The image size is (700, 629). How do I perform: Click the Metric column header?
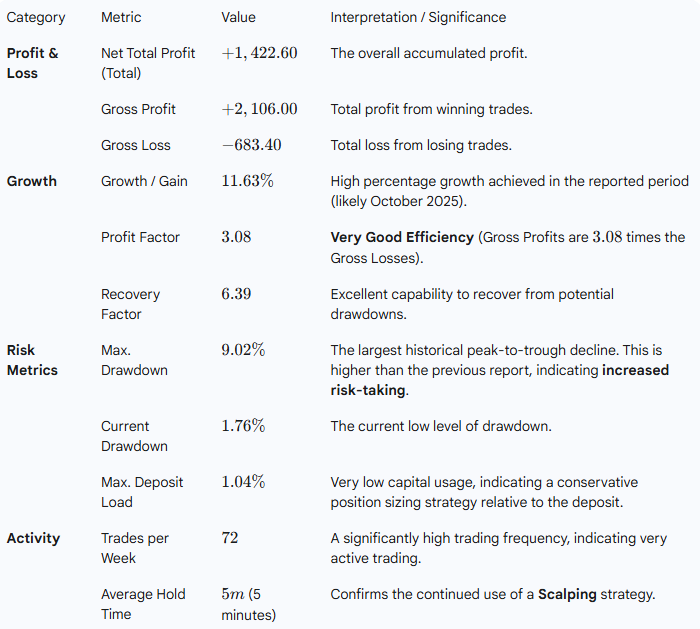tap(121, 17)
